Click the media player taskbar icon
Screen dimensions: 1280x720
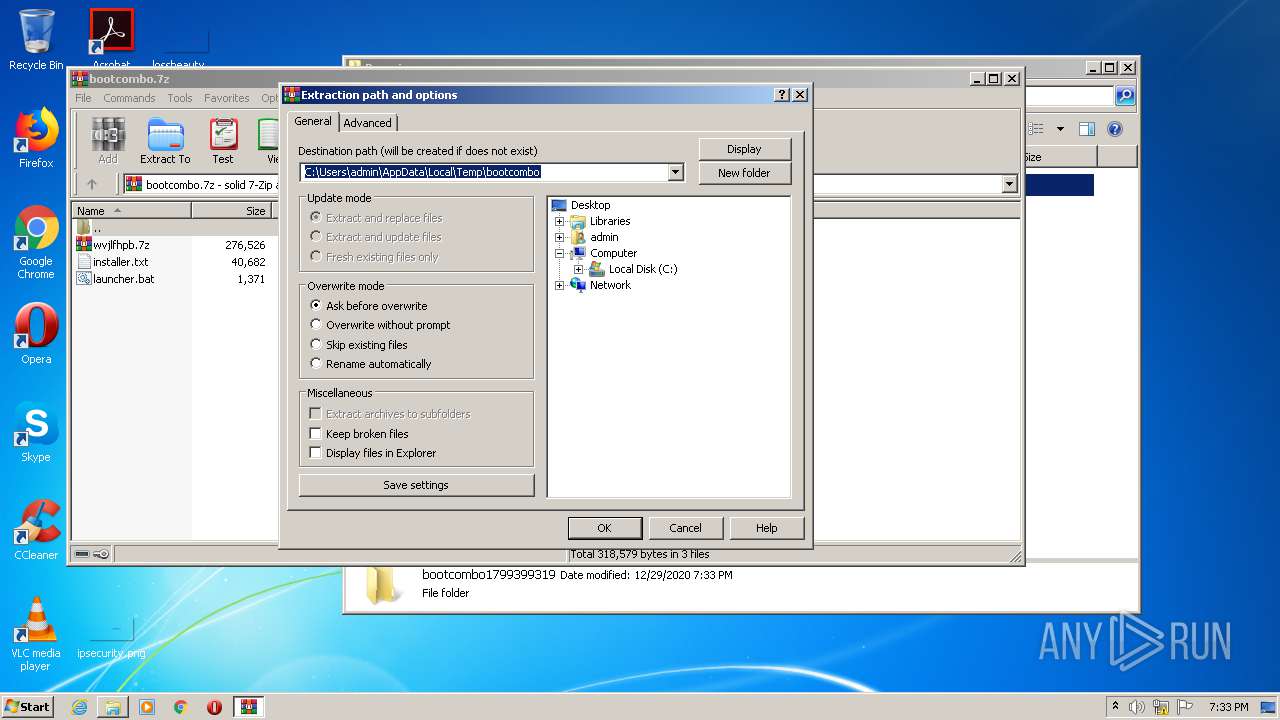[147, 707]
